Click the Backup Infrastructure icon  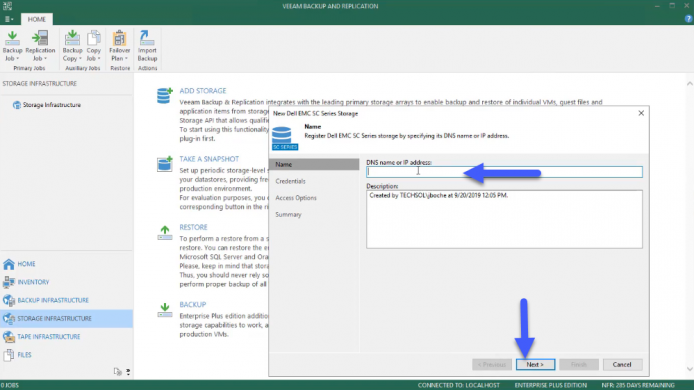[x=9, y=300]
